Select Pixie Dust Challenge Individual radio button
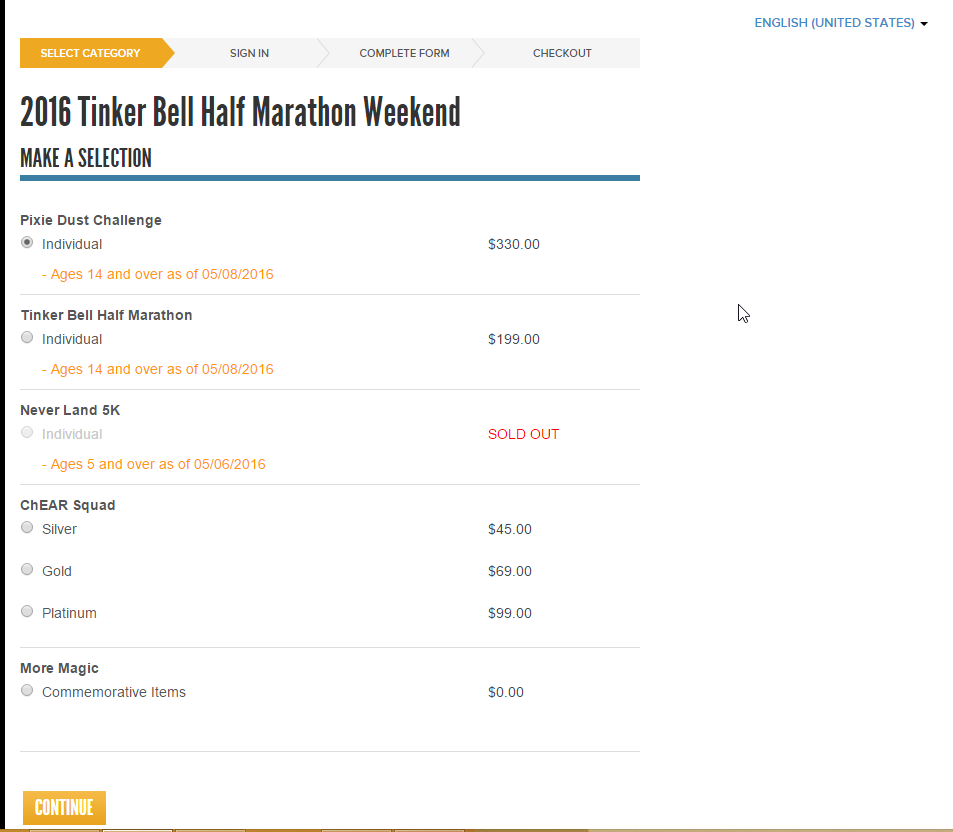This screenshot has height=832, width=953. pyautogui.click(x=27, y=242)
